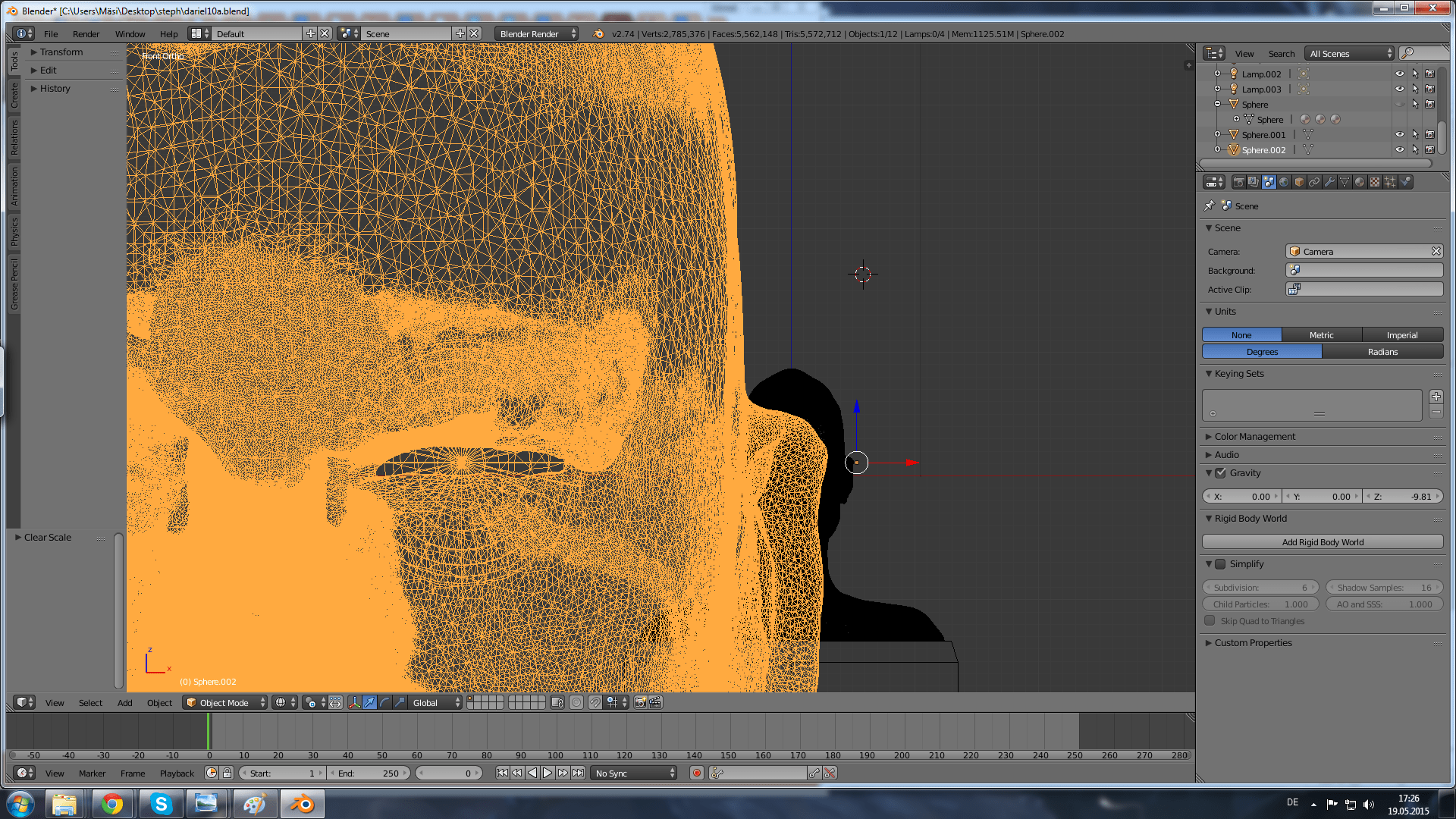Click the proportional editing circle icon

click(576, 702)
